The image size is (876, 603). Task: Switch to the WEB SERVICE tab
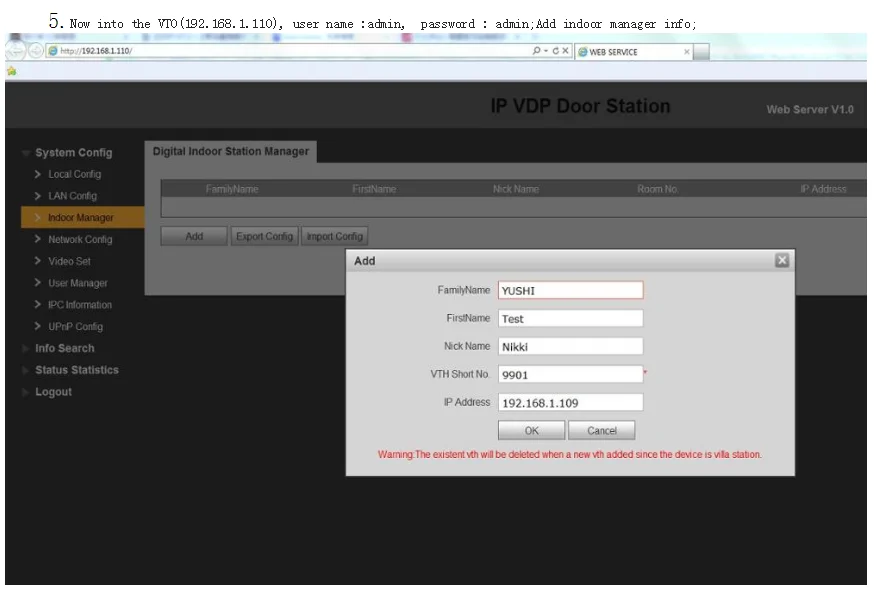point(633,52)
